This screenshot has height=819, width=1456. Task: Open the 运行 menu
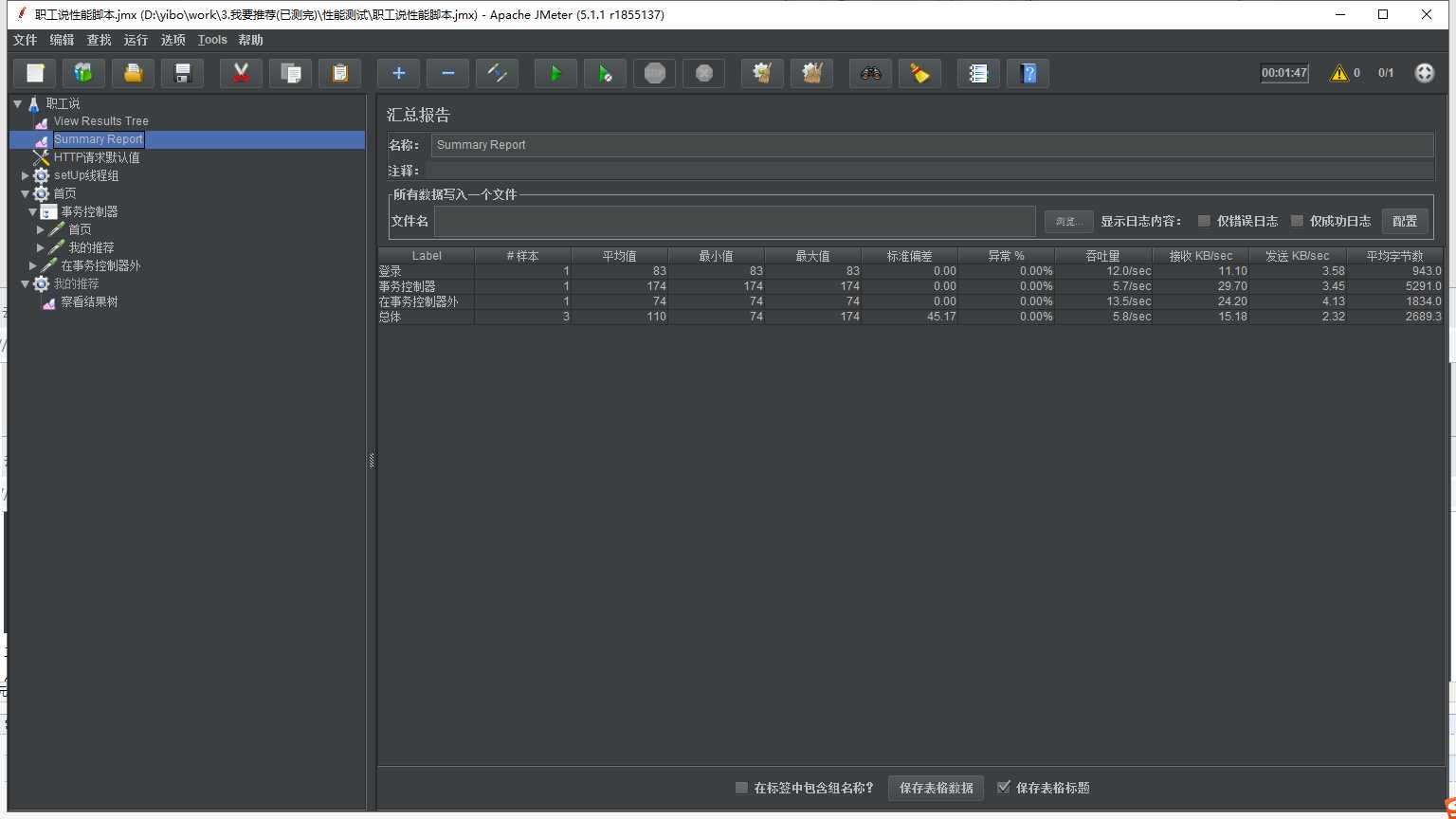click(136, 40)
